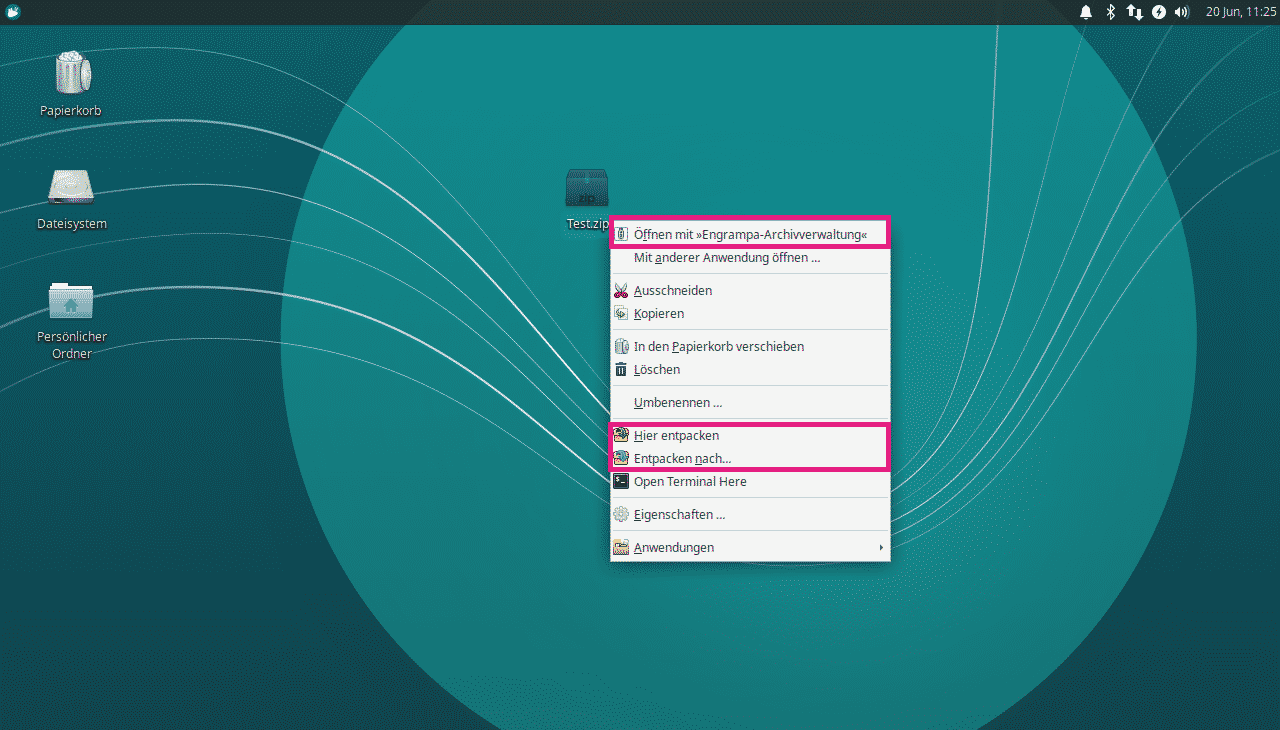This screenshot has height=730, width=1280.
Task: Click the date and time clock
Action: (x=1240, y=12)
